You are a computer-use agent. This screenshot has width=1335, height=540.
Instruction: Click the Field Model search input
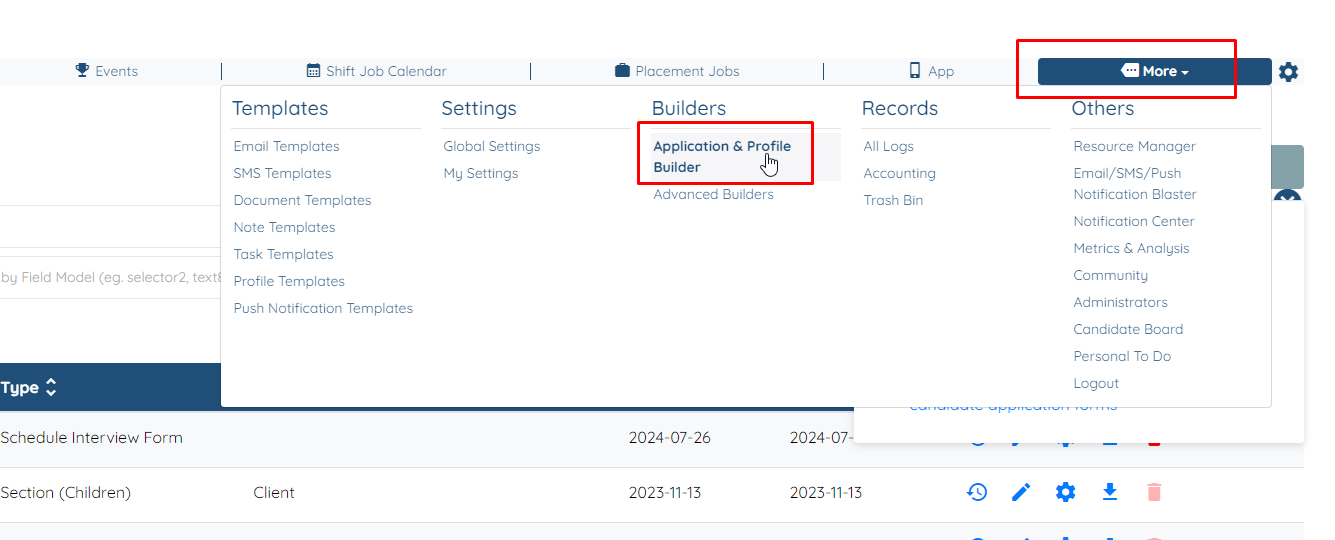coord(110,277)
